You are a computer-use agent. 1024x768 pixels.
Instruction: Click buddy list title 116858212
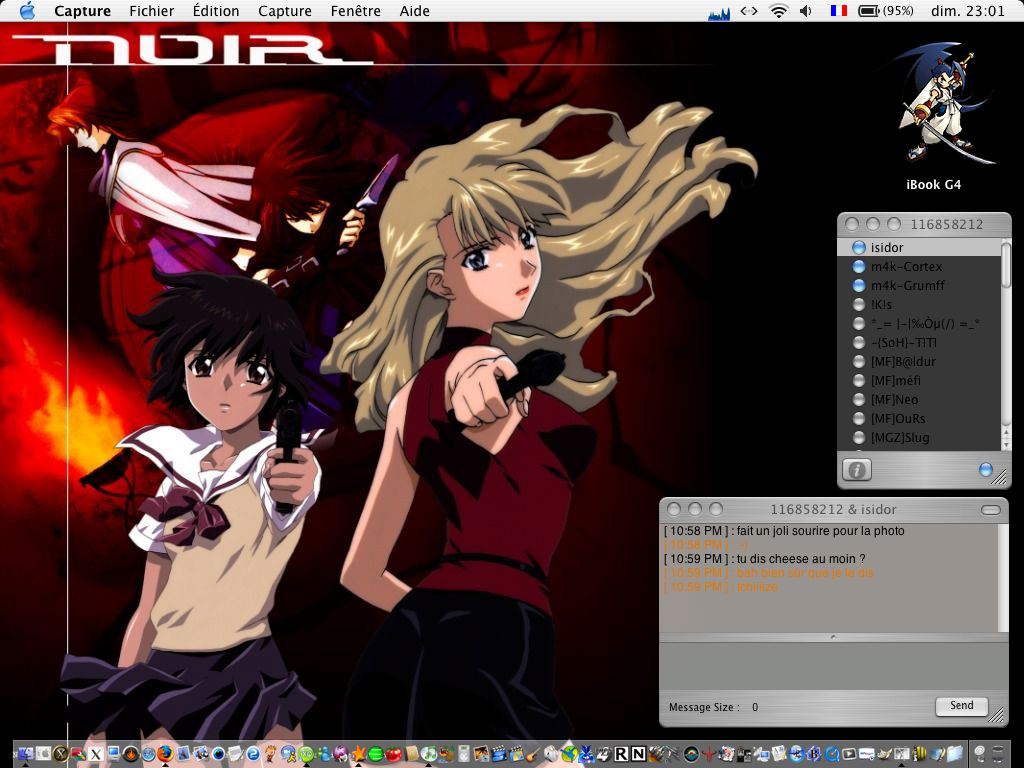pos(946,224)
